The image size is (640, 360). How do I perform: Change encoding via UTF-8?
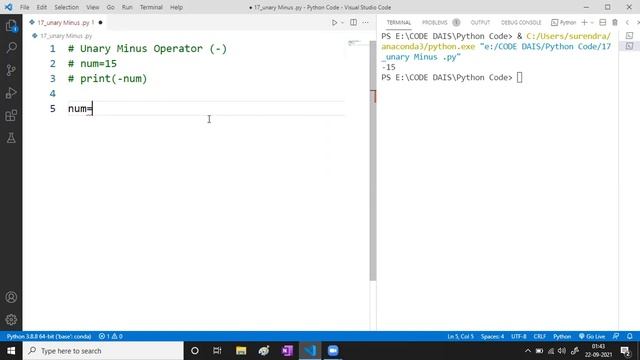pos(519,336)
